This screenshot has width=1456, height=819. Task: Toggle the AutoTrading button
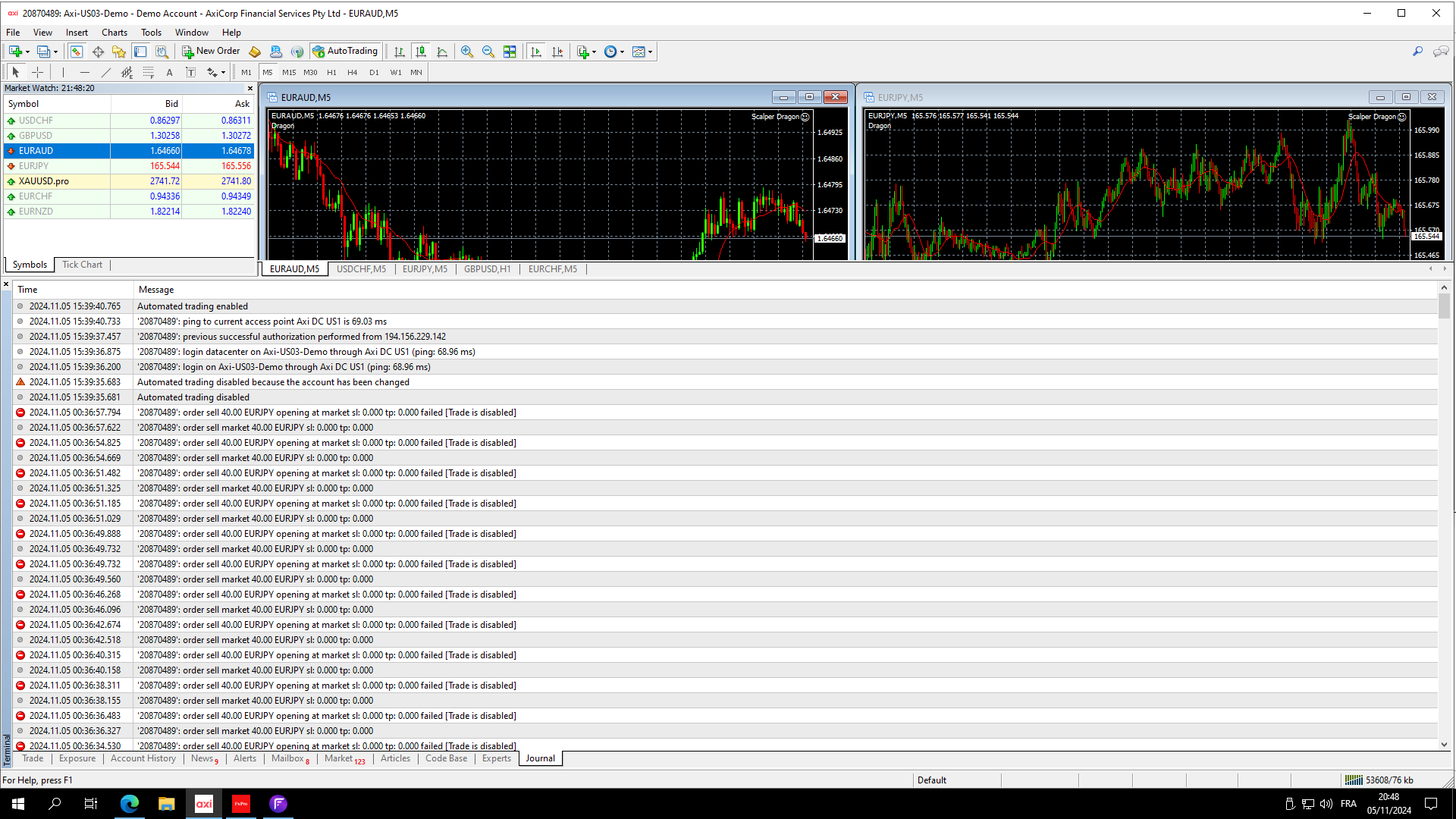345,52
